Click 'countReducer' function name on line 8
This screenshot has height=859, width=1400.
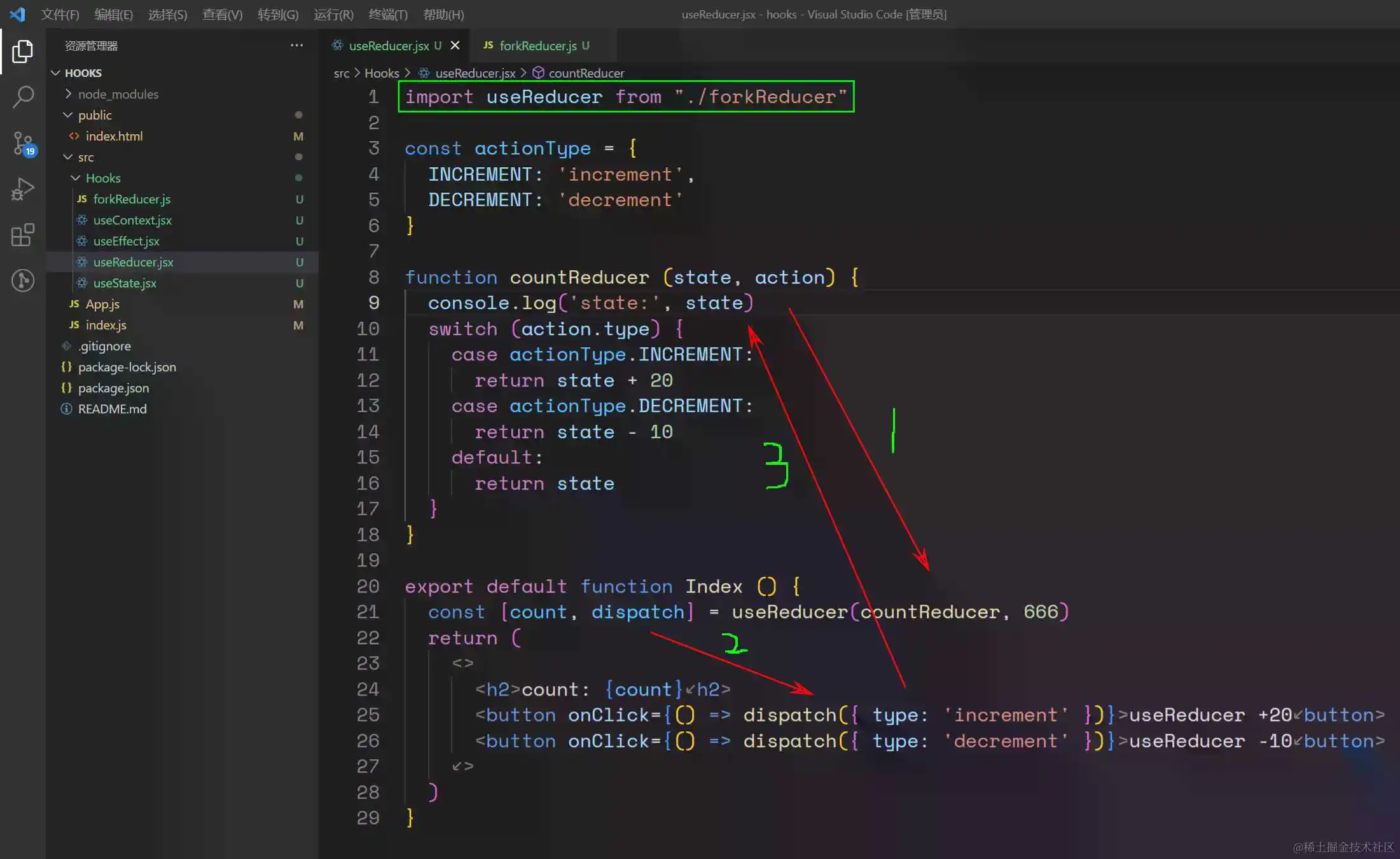pyautogui.click(x=579, y=277)
